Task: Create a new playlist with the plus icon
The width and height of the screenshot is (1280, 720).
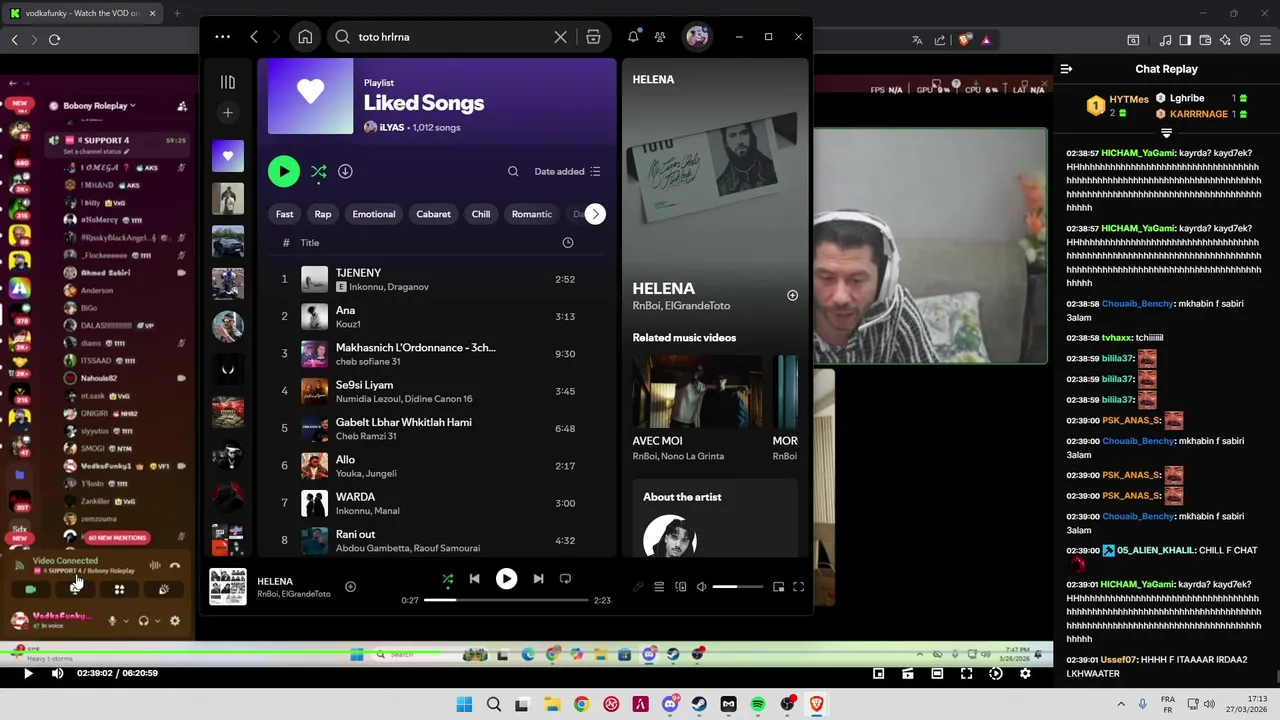Action: (x=228, y=113)
